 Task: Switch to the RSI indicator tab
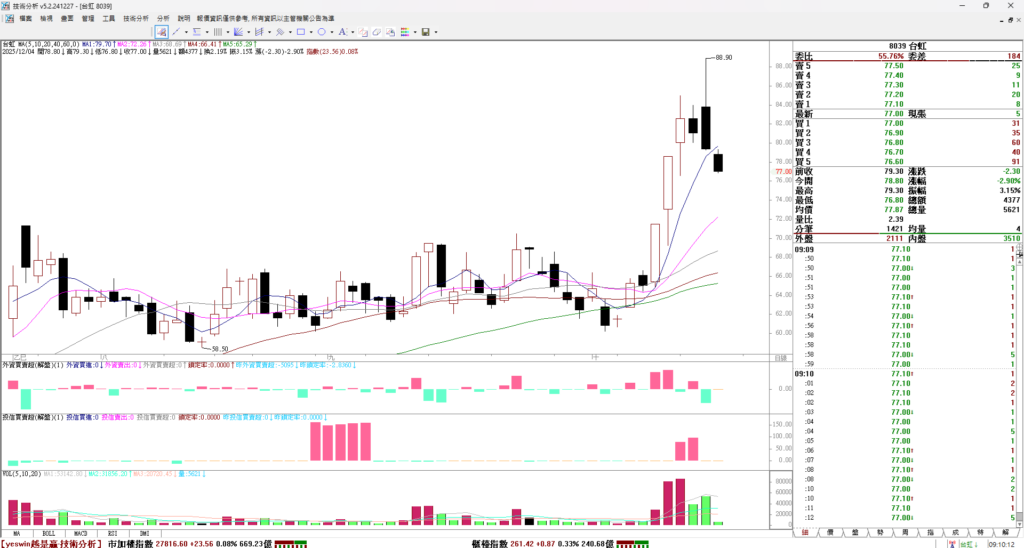click(x=111, y=534)
